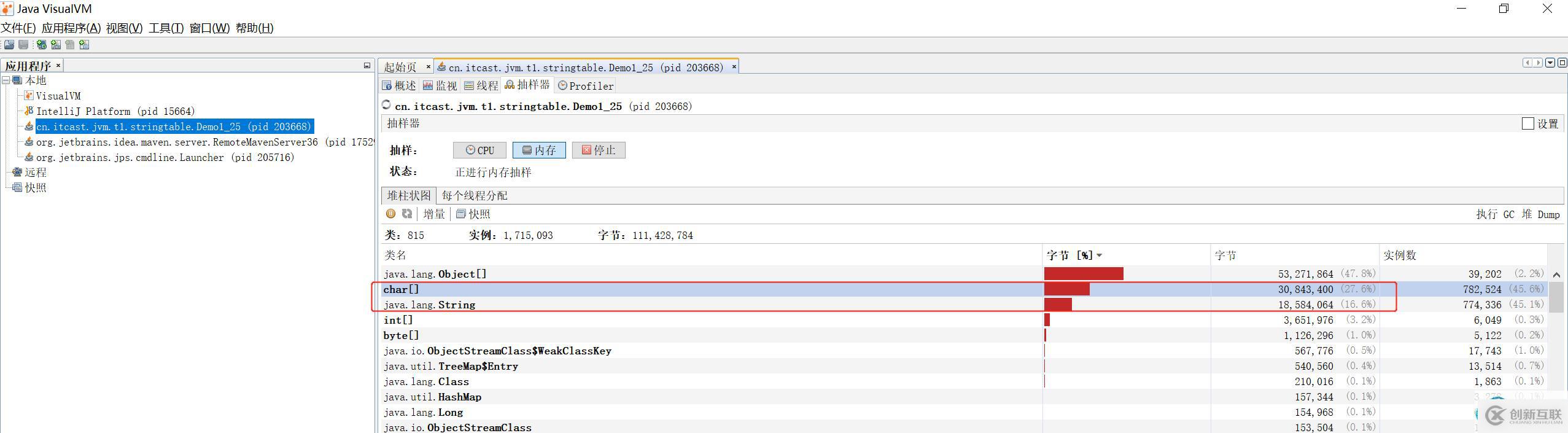1568x433 pixels.
Task: Click the last toolbar icon with plus sign
Action: click(85, 44)
